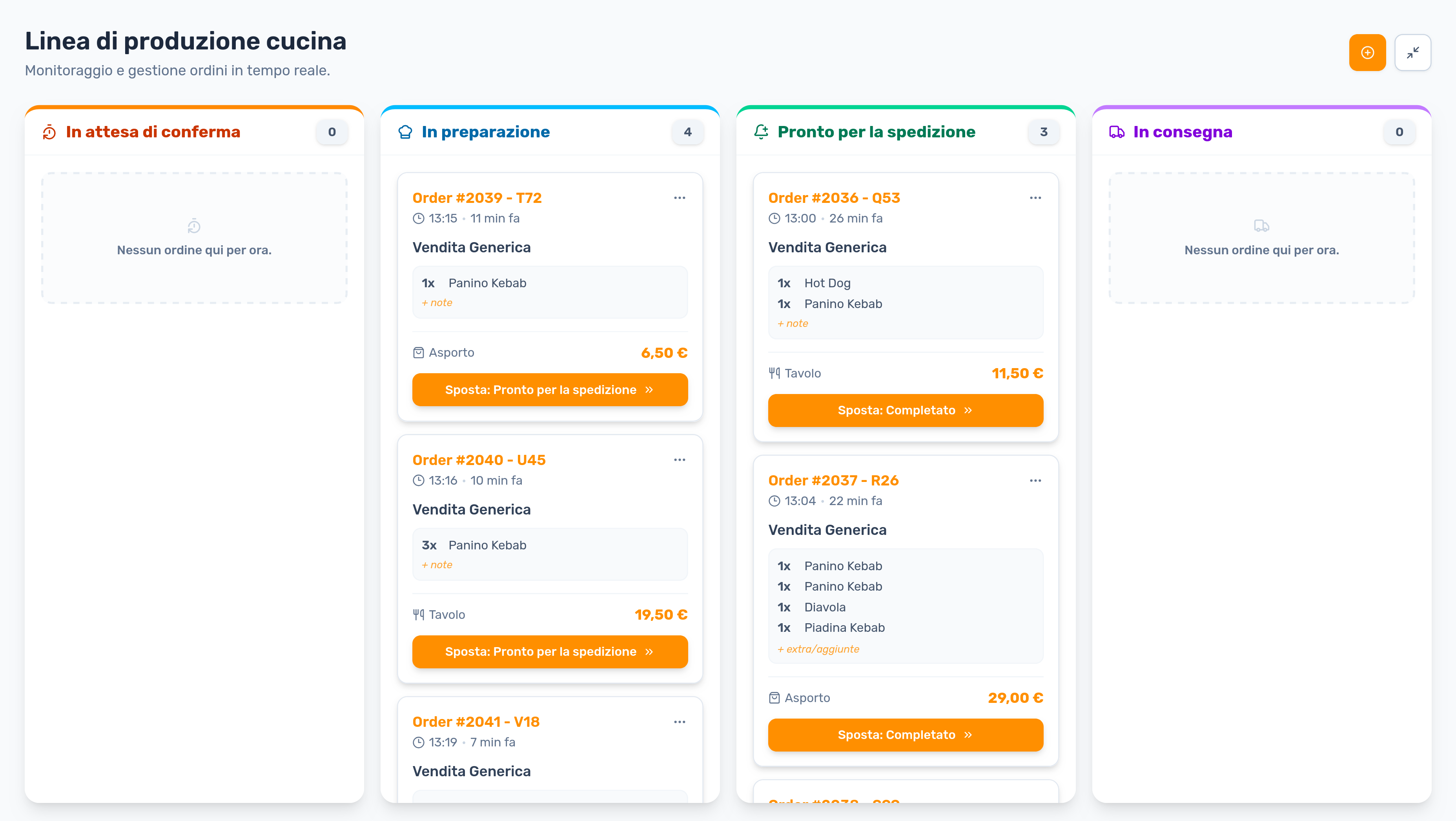
Task: Select the 'In consegna' column title
Action: 1183,132
